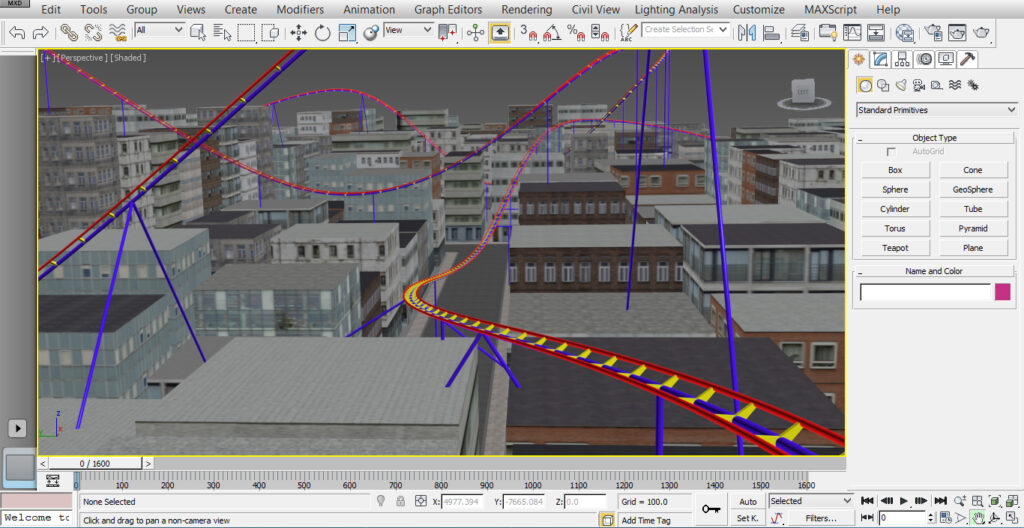Click the Teapot primitive button
Viewport: 1024px width, 528px height.
(x=895, y=248)
